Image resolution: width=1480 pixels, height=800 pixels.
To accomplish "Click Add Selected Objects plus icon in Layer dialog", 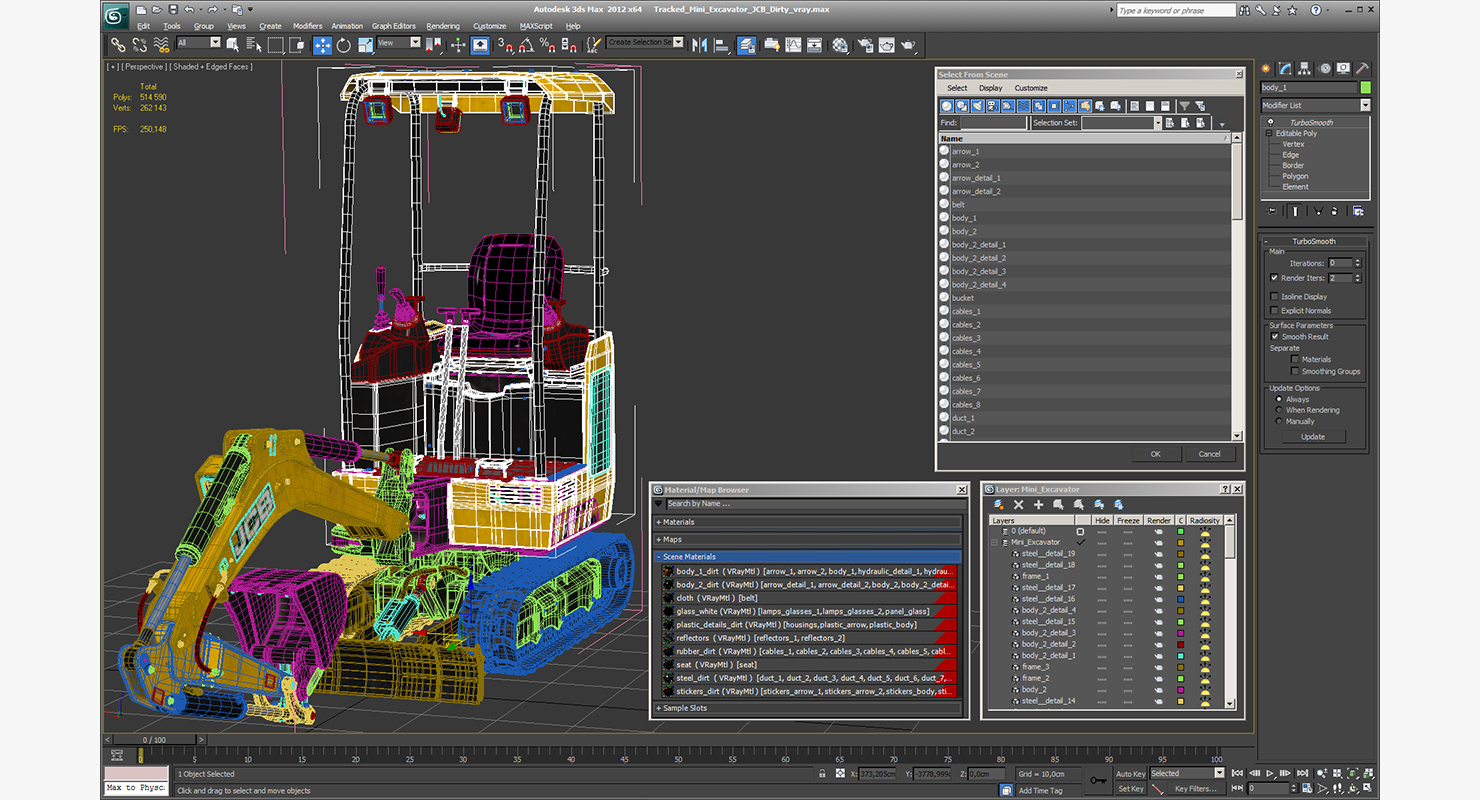I will click(x=1038, y=505).
